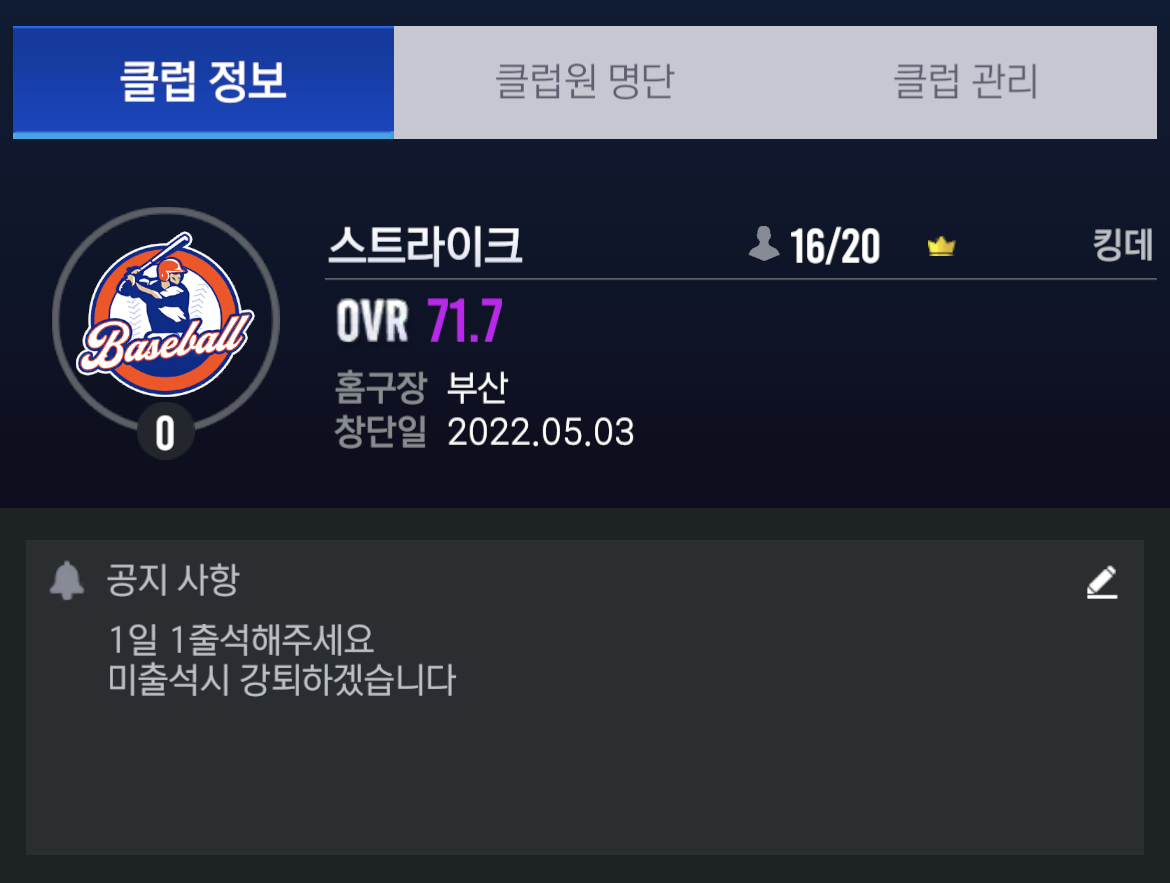Open the 클럽 관리 tab
This screenshot has height=883, width=1170.
(x=966, y=81)
